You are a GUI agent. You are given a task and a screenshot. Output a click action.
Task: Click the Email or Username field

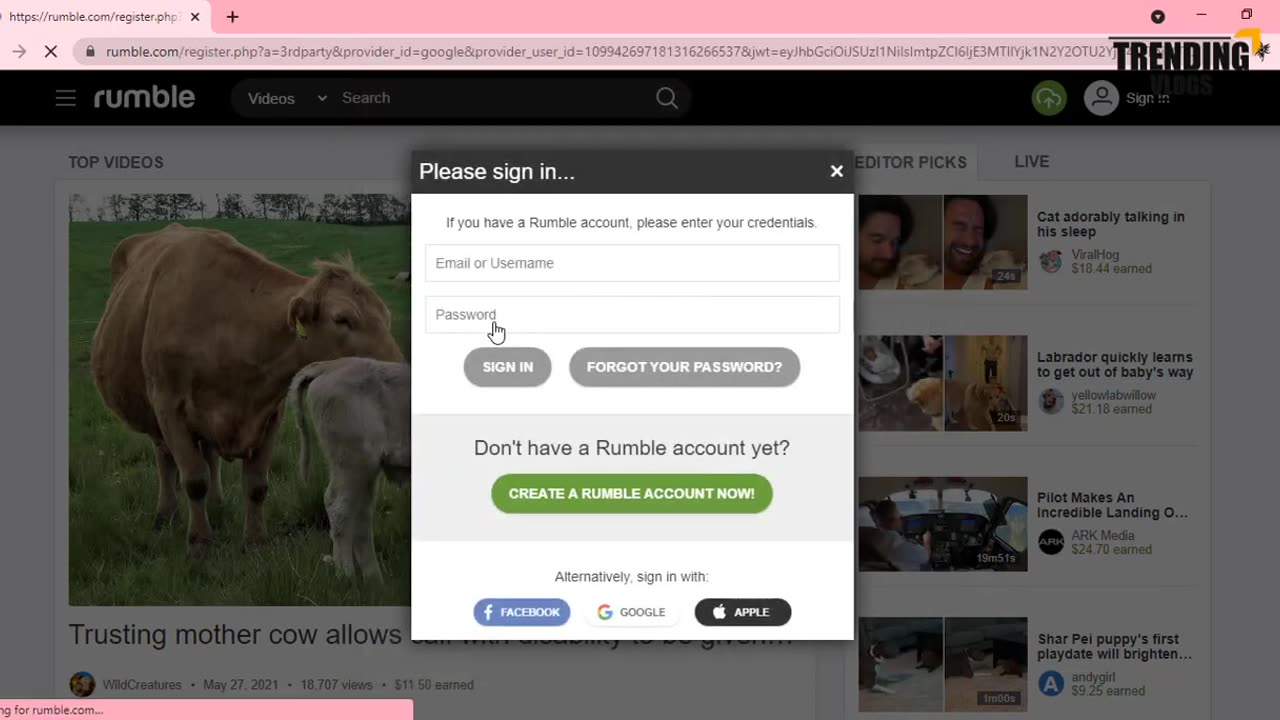click(632, 263)
